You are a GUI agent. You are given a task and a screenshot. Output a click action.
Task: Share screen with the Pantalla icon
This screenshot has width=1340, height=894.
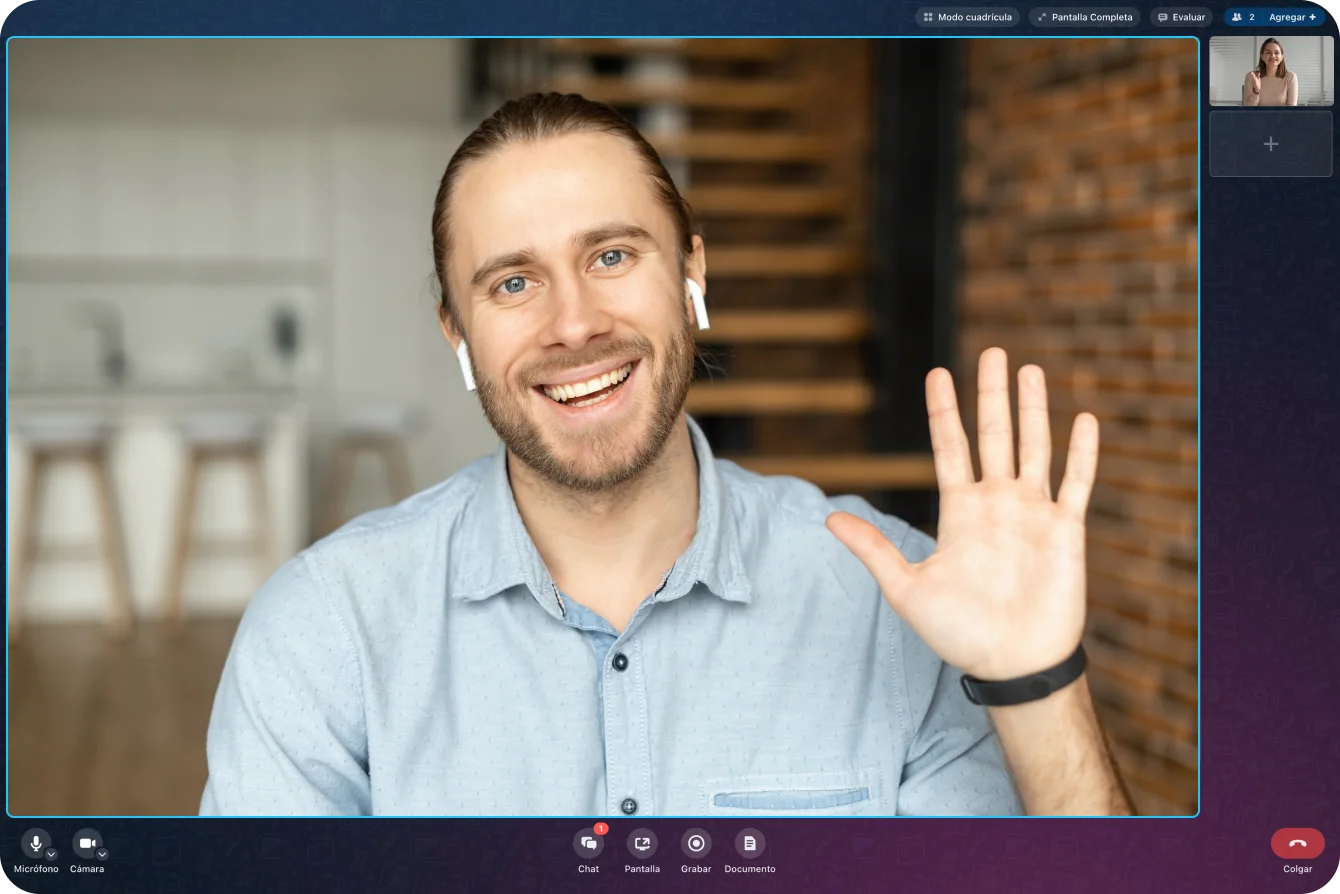tap(642, 844)
